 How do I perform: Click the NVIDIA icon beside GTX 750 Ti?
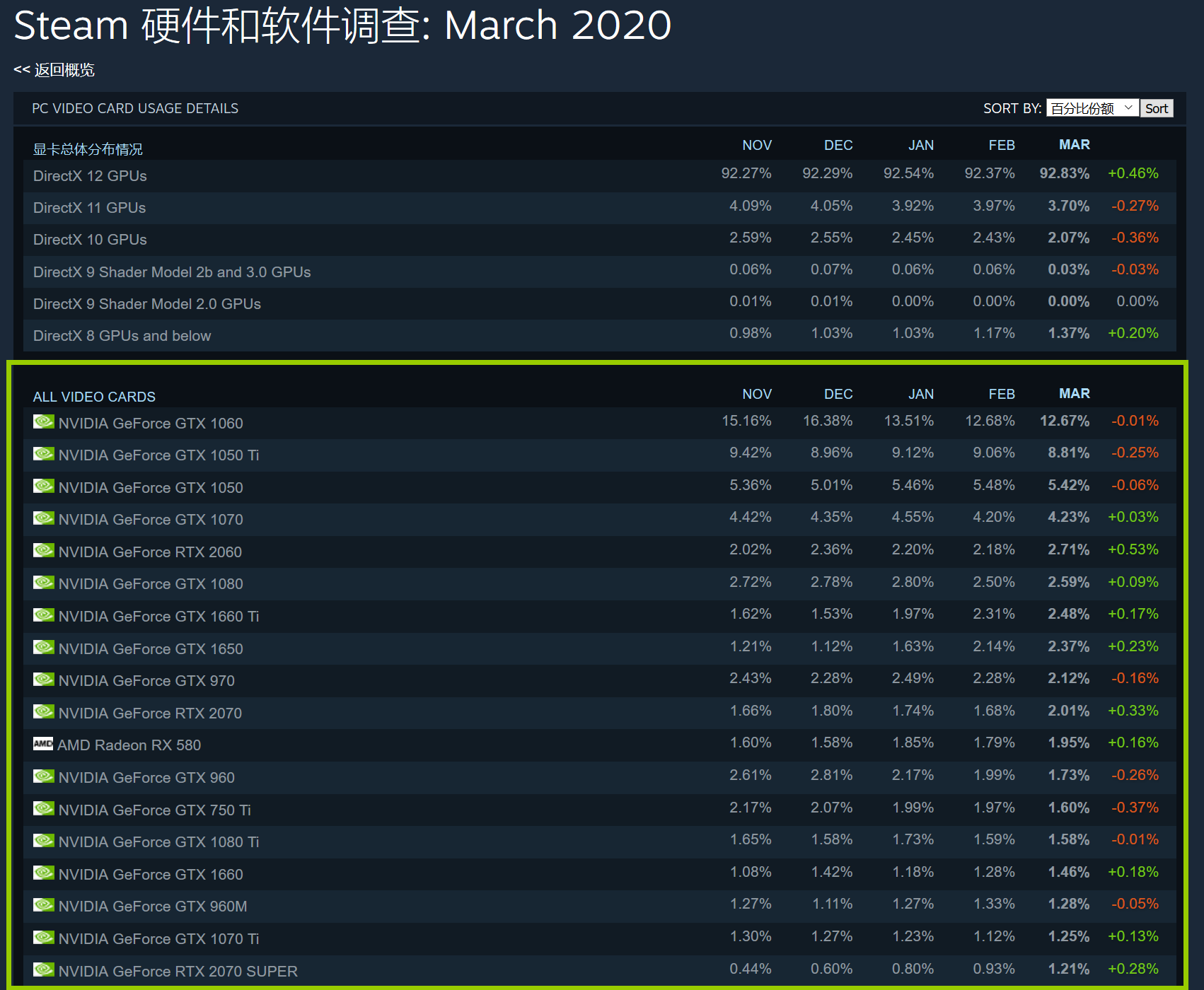coord(44,808)
